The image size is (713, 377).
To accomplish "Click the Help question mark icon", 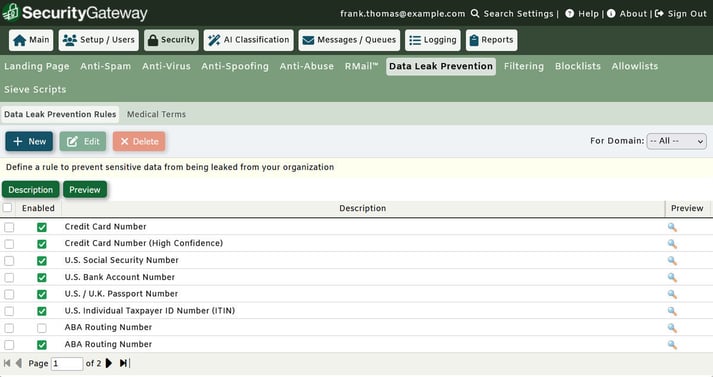I will [569, 14].
